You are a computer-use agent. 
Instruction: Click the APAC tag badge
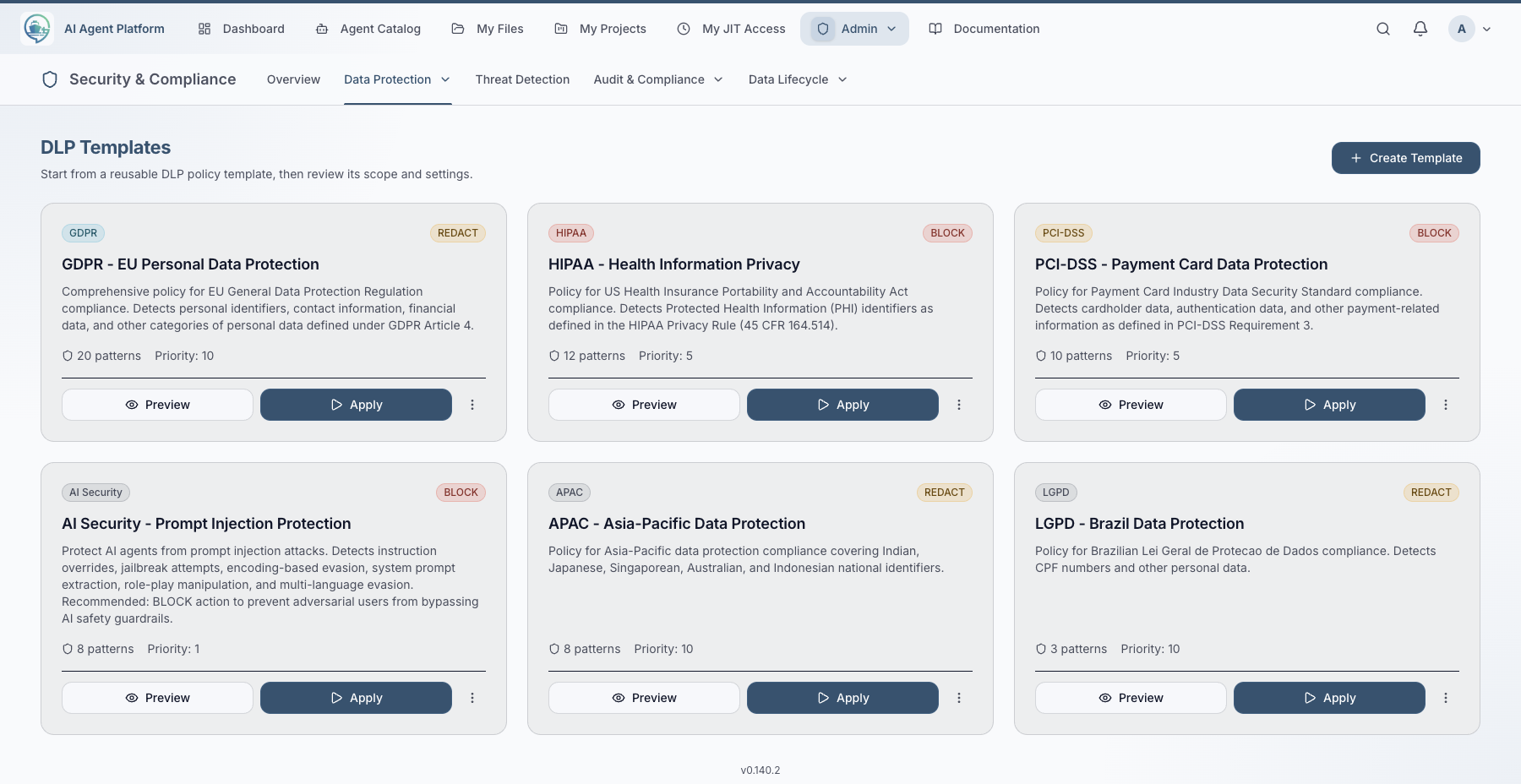click(570, 493)
